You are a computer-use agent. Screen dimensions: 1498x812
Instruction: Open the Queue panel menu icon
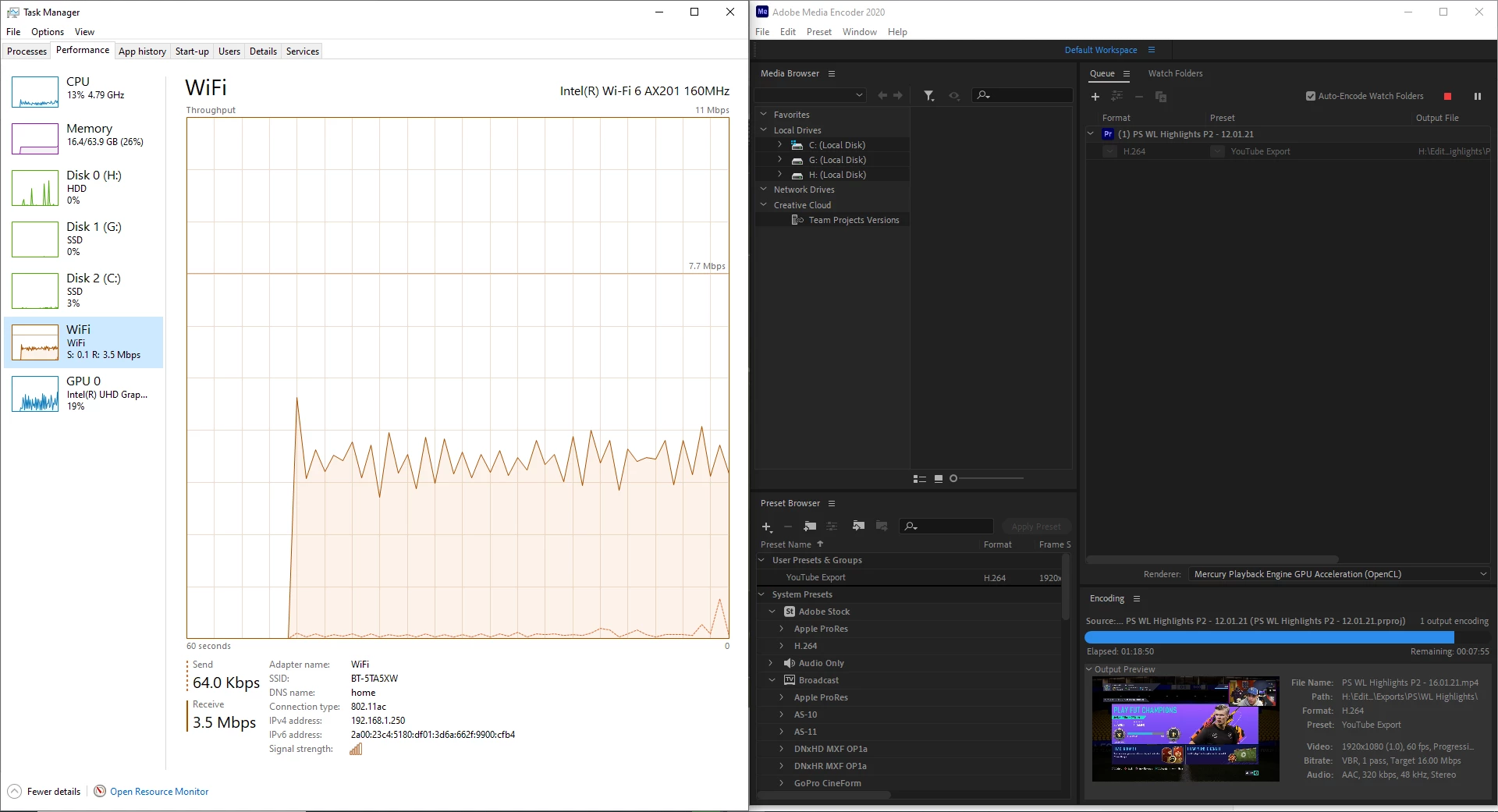pos(1127,73)
